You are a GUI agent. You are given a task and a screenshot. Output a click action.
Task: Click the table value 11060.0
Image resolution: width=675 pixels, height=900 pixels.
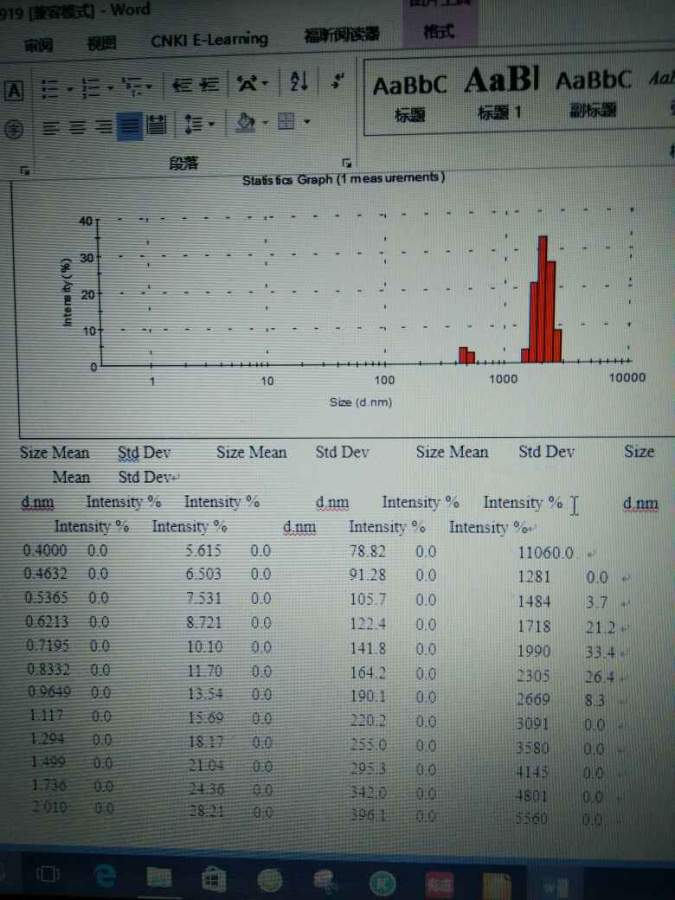[x=545, y=553]
